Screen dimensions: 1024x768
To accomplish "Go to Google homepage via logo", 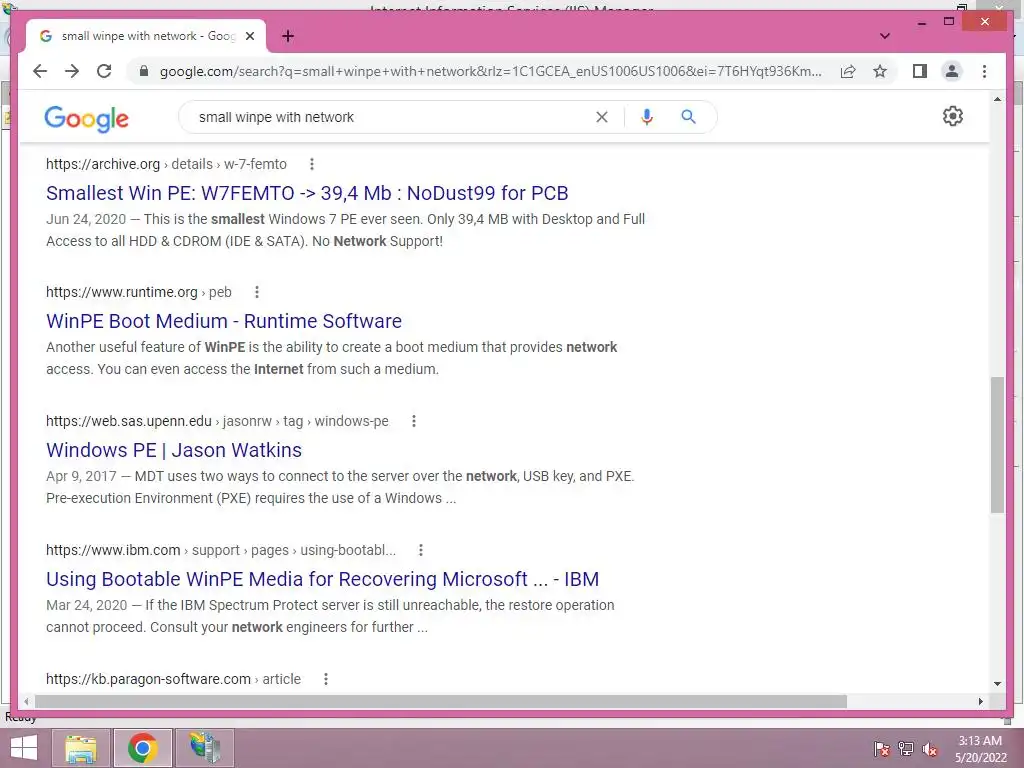I will pyautogui.click(x=86, y=118).
